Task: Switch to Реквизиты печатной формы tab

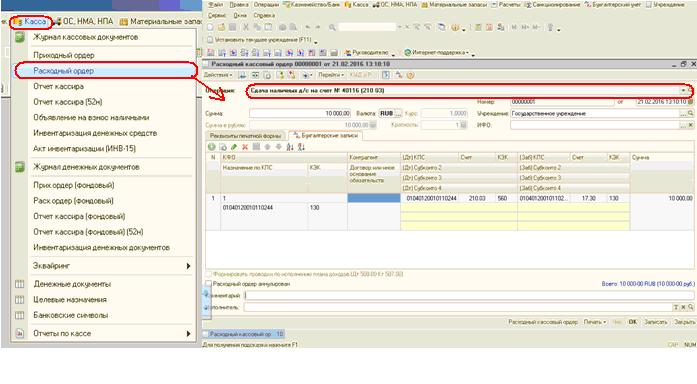Action: click(246, 136)
